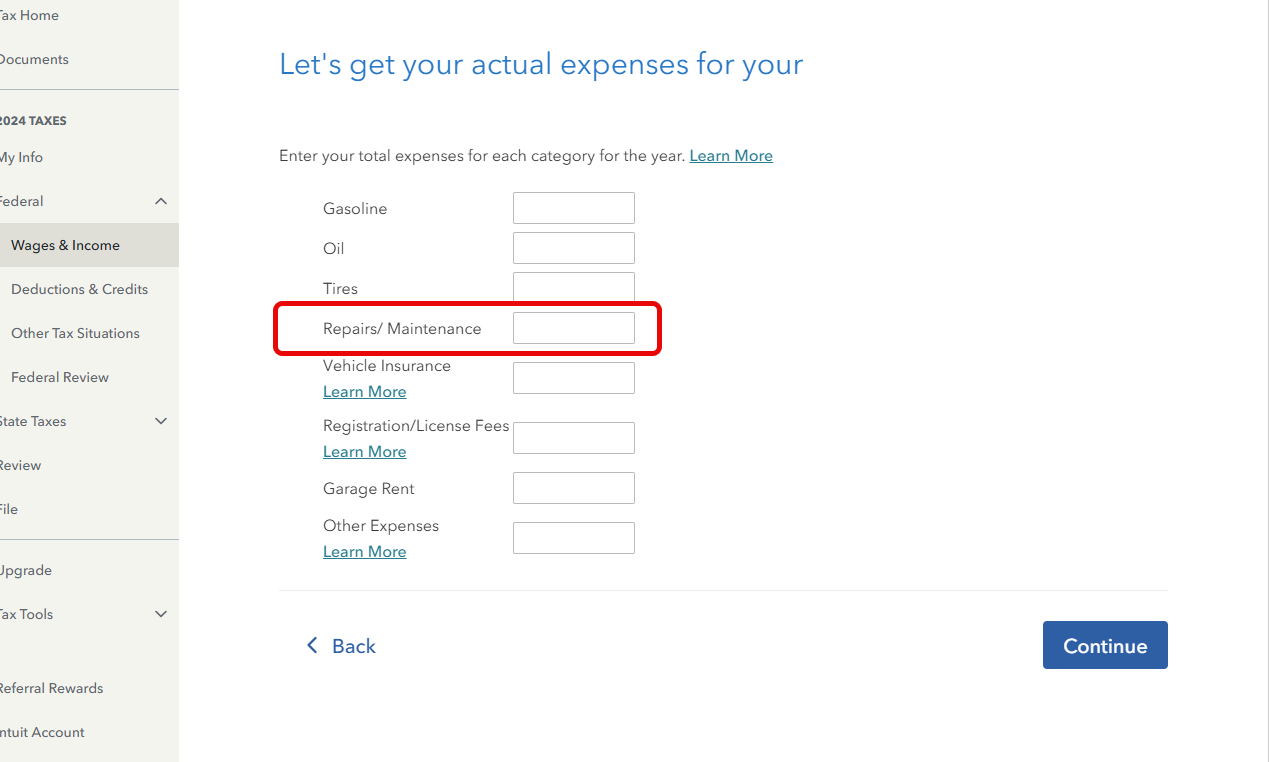Image resolution: width=1269 pixels, height=762 pixels.
Task: Click the Oil expense input box
Action: 573,248
